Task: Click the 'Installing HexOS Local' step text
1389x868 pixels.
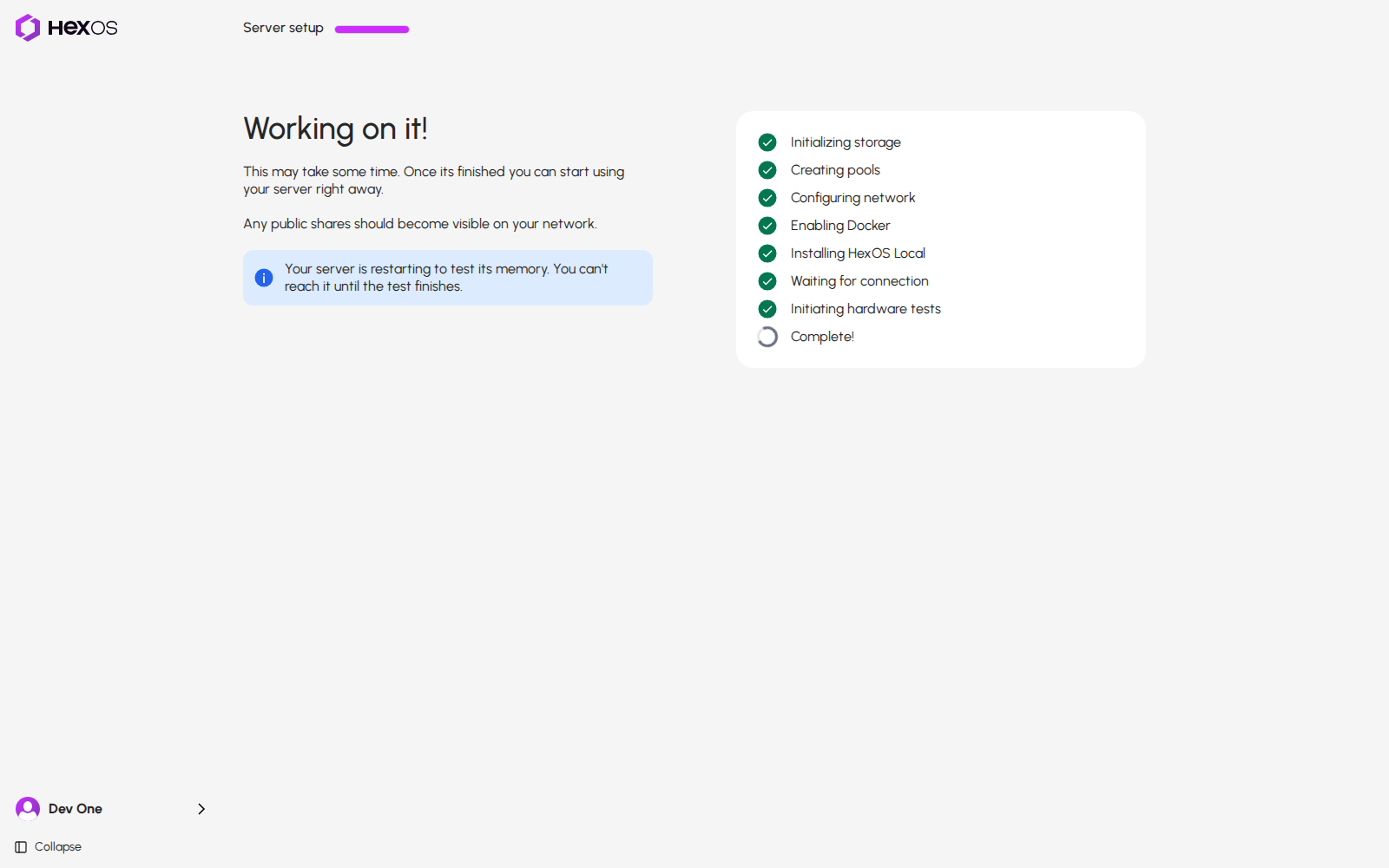Action: tap(858, 253)
